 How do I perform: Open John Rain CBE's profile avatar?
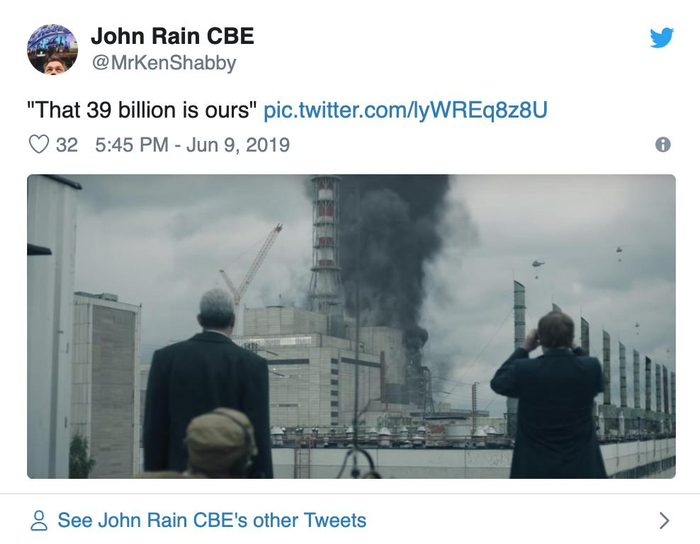point(52,49)
